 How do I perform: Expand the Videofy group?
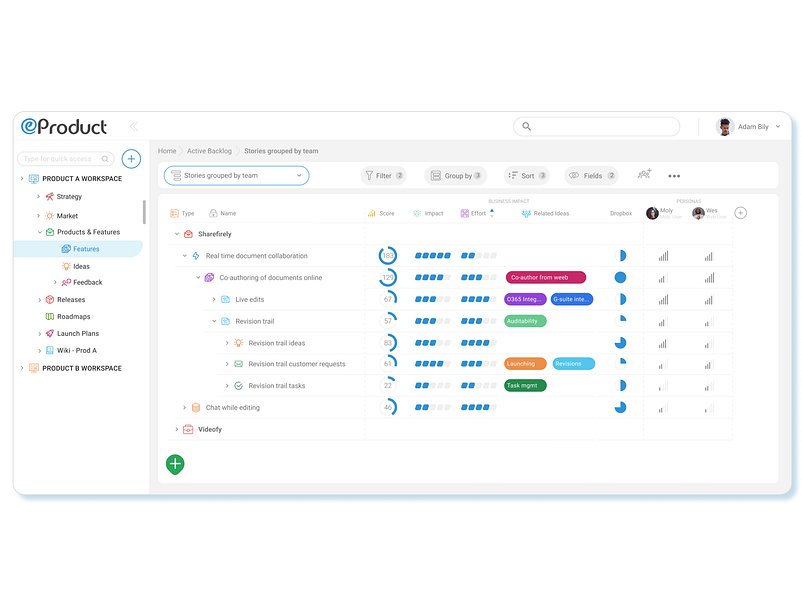(x=177, y=429)
